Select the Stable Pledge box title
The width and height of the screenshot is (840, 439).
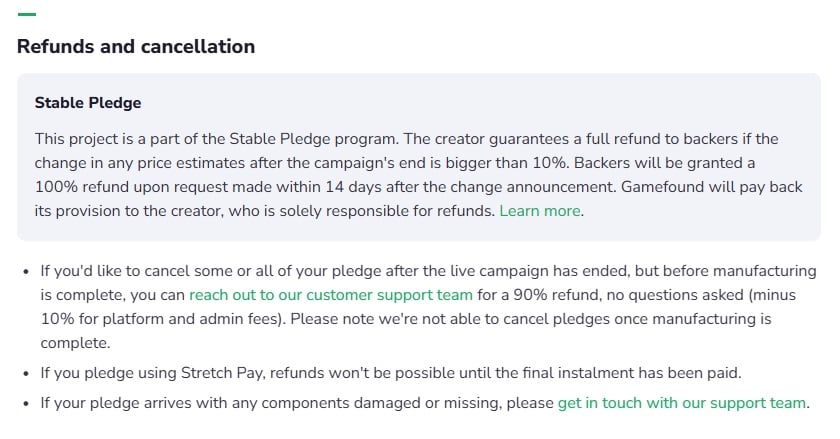coord(88,102)
